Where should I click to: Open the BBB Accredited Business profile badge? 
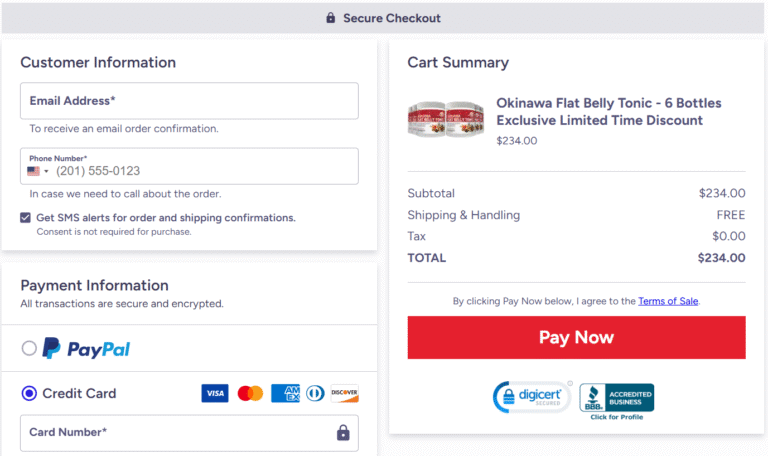point(617,402)
